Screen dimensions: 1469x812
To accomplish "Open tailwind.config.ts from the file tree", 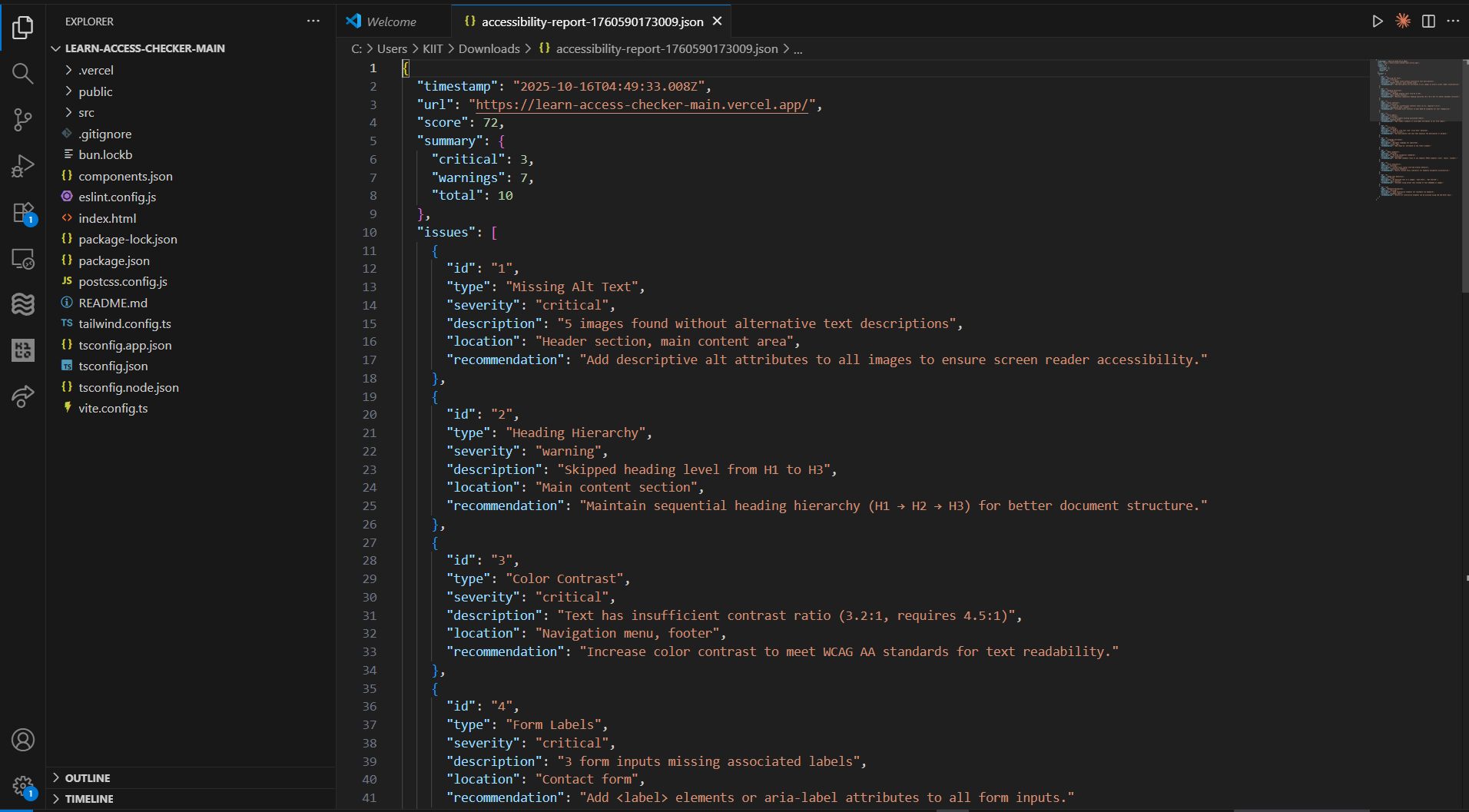I will pos(191,323).
